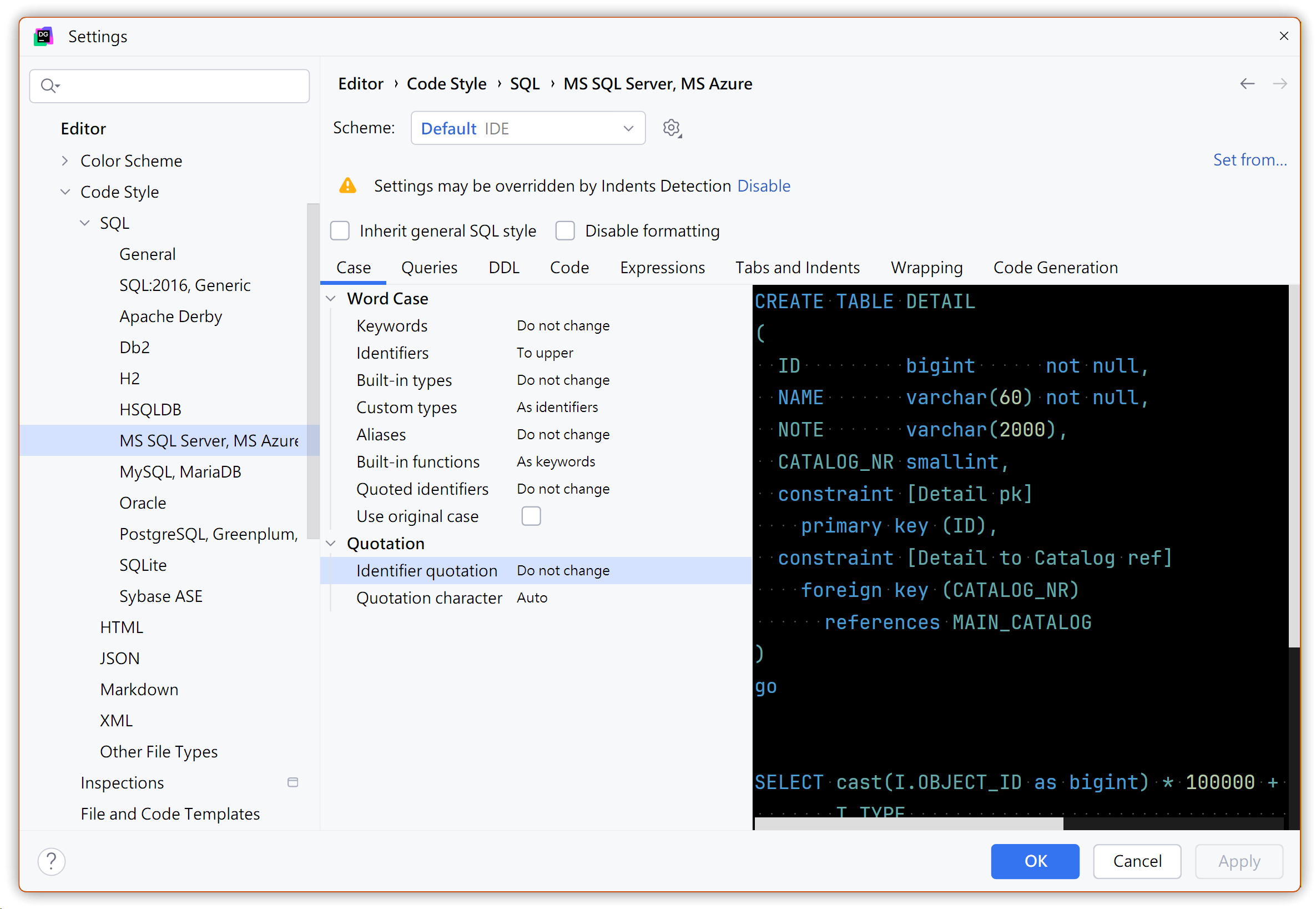Click the scheme settings gear icon
The height and width of the screenshot is (909, 1316).
click(x=672, y=128)
